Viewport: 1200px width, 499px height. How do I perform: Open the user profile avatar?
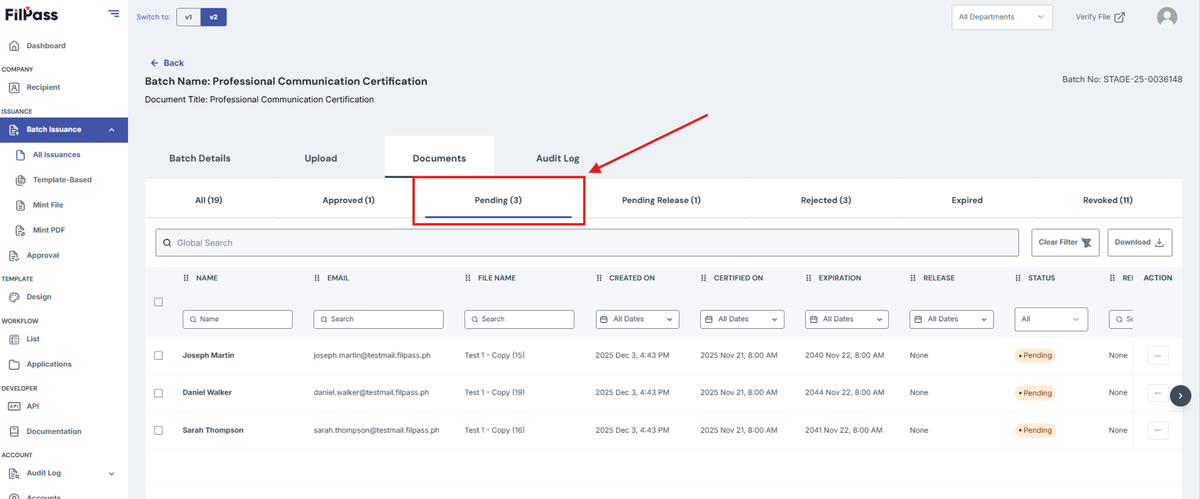coord(1167,17)
